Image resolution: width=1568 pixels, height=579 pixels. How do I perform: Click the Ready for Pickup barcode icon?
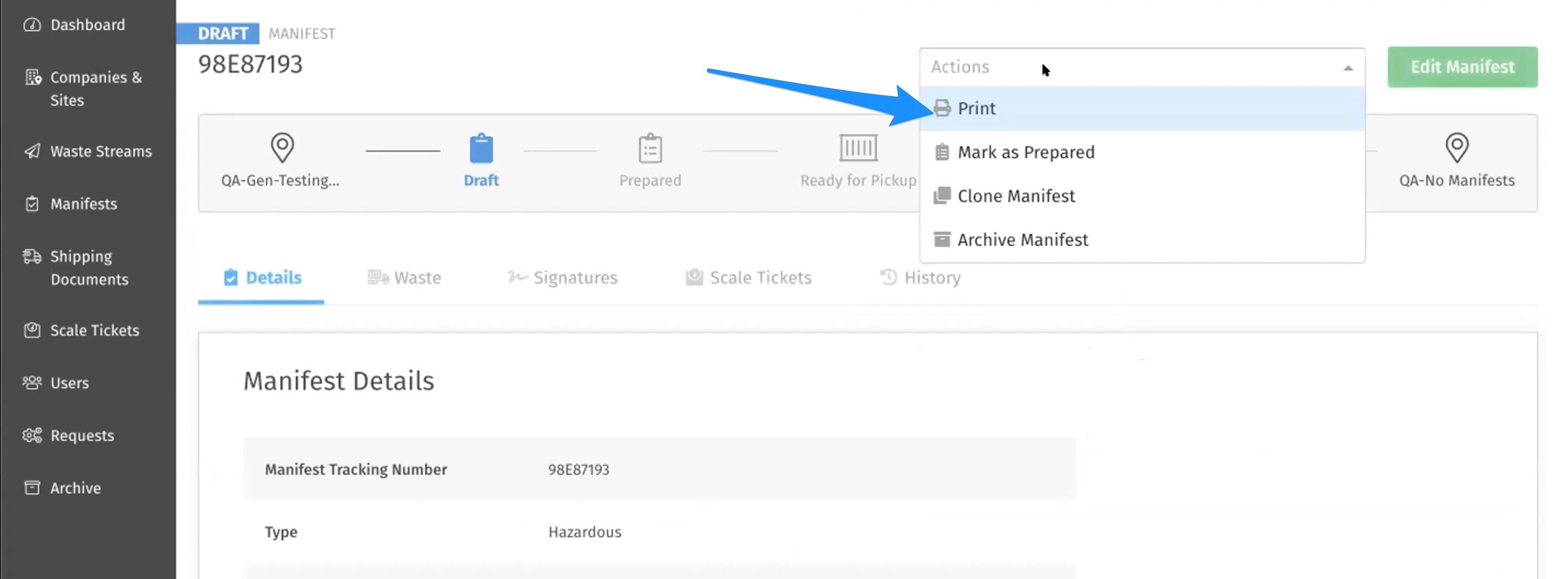(858, 148)
